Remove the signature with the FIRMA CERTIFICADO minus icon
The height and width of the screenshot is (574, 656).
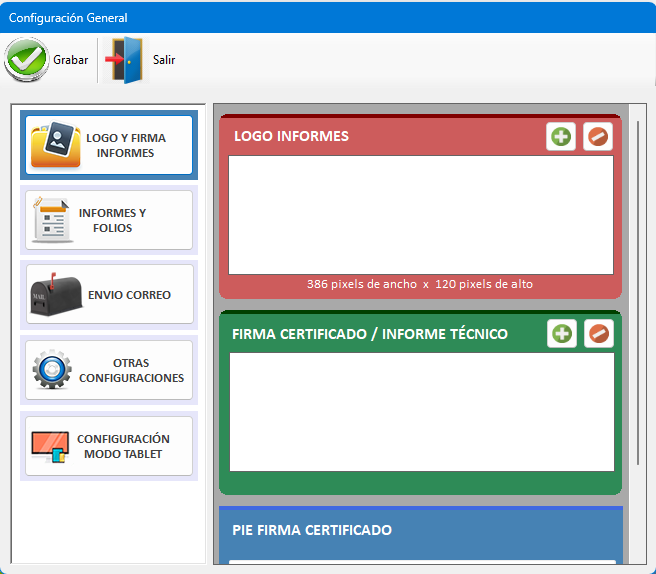point(599,333)
